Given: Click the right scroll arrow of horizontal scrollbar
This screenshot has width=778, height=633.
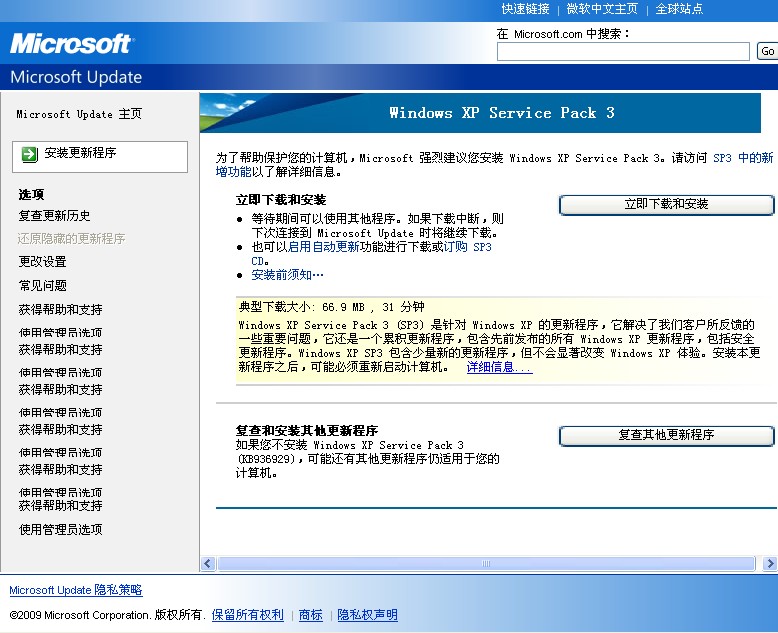Looking at the screenshot, I should pos(770,564).
